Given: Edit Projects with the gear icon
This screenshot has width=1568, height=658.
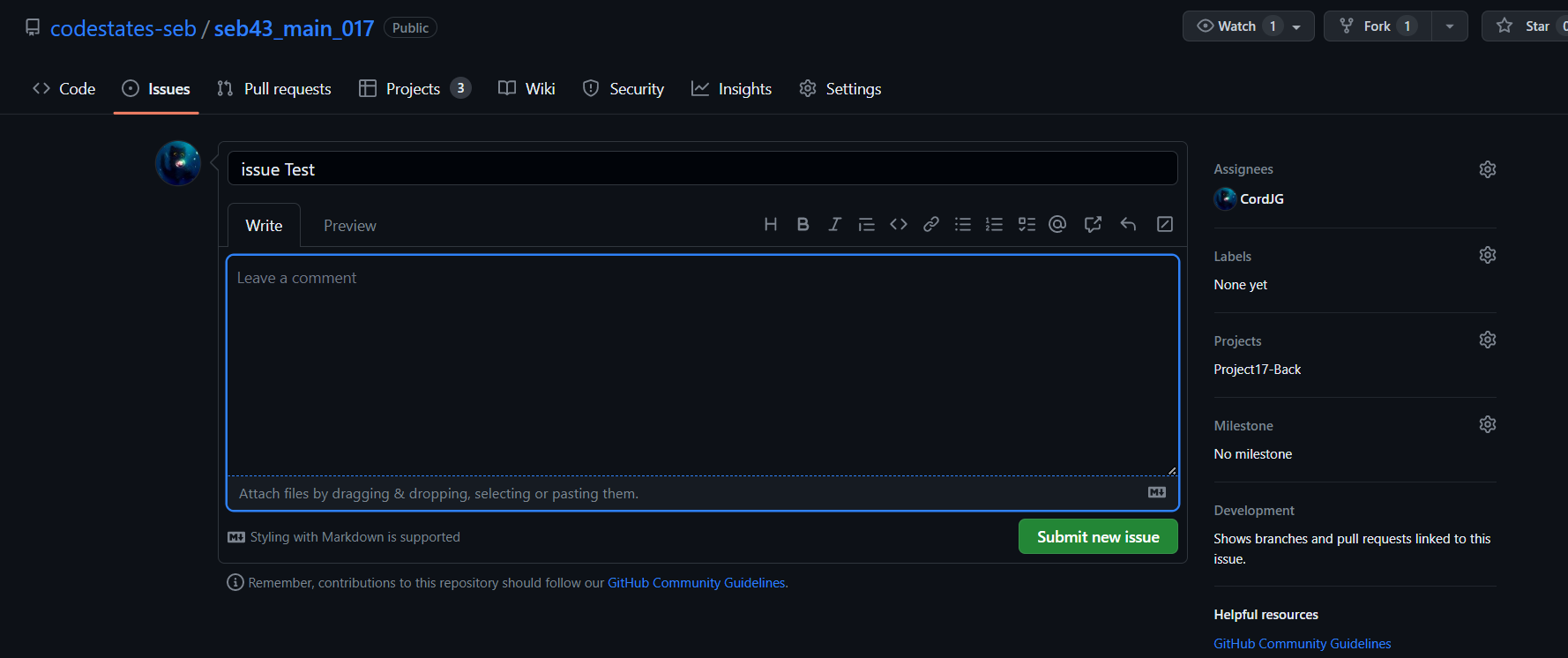Looking at the screenshot, I should click(x=1488, y=340).
